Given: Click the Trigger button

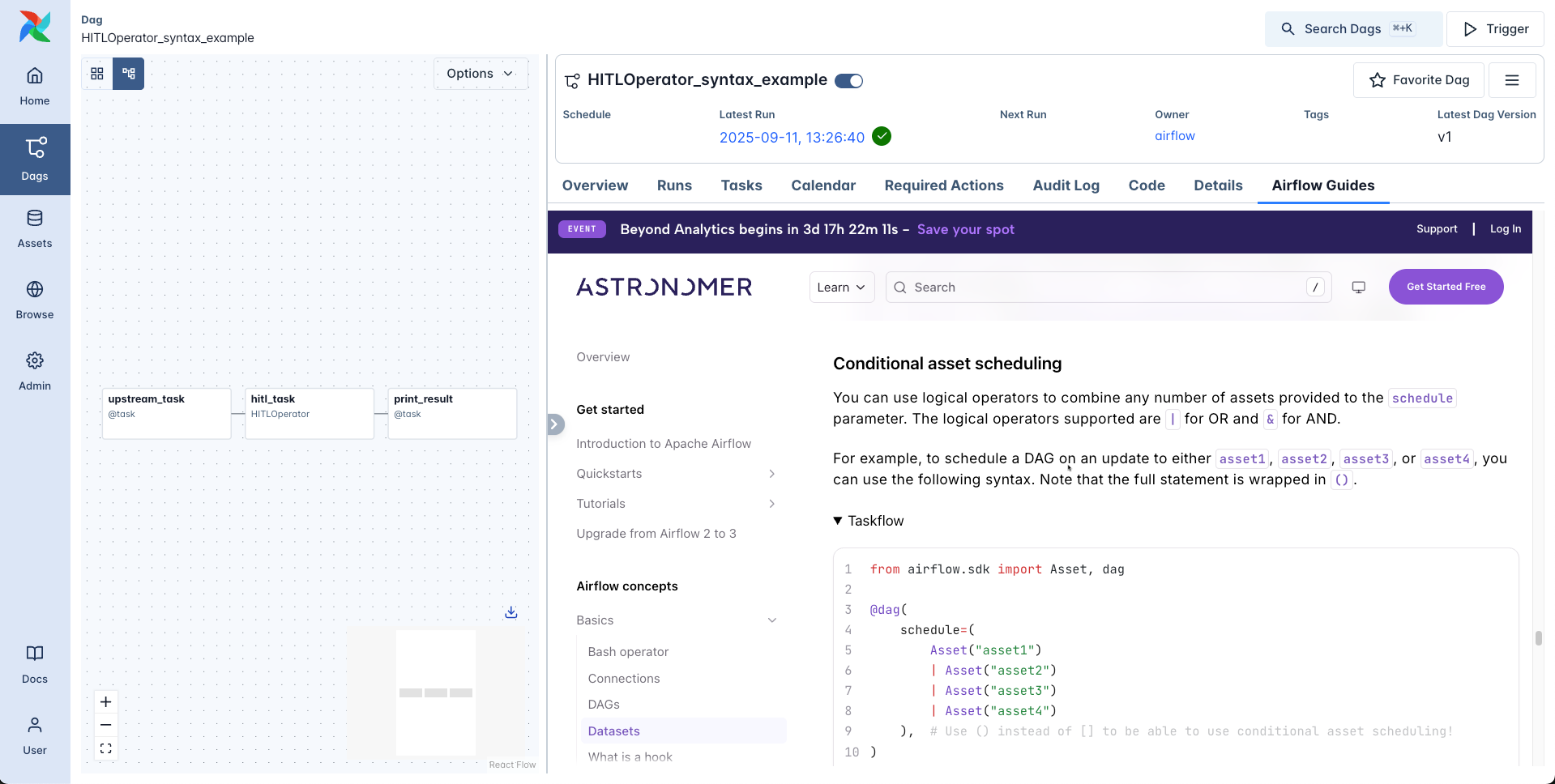Looking at the screenshot, I should 1495,29.
